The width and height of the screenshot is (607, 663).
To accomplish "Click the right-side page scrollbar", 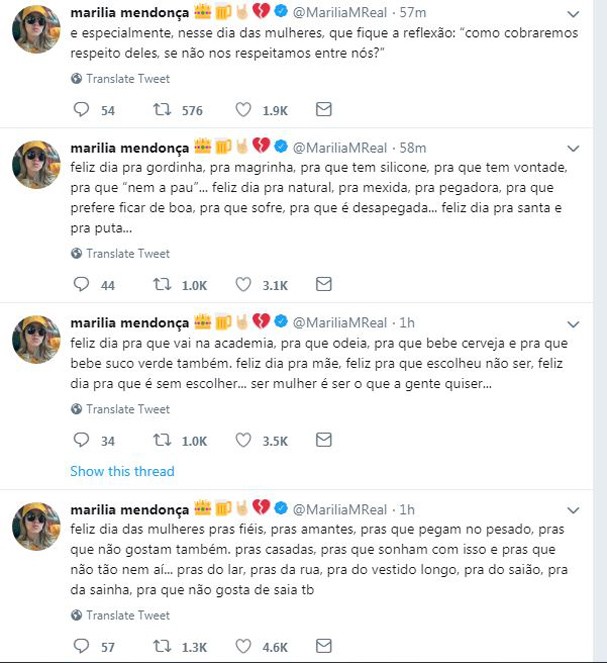I will (600, 332).
